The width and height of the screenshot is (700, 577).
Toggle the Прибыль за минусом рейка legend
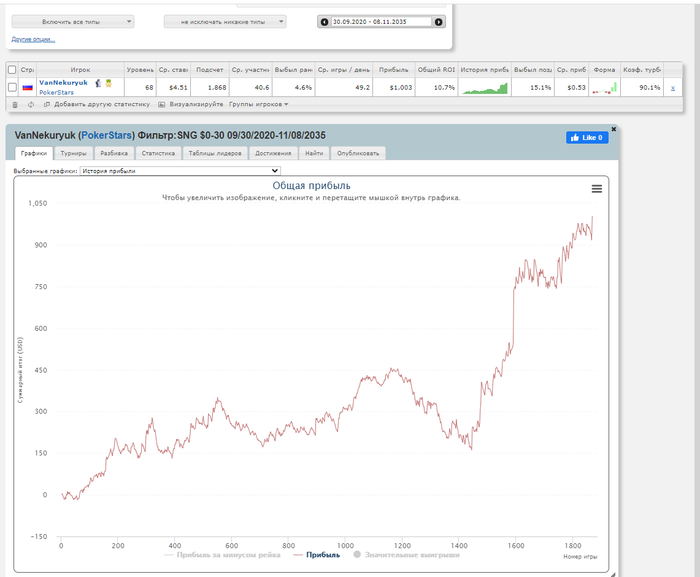tap(222, 555)
